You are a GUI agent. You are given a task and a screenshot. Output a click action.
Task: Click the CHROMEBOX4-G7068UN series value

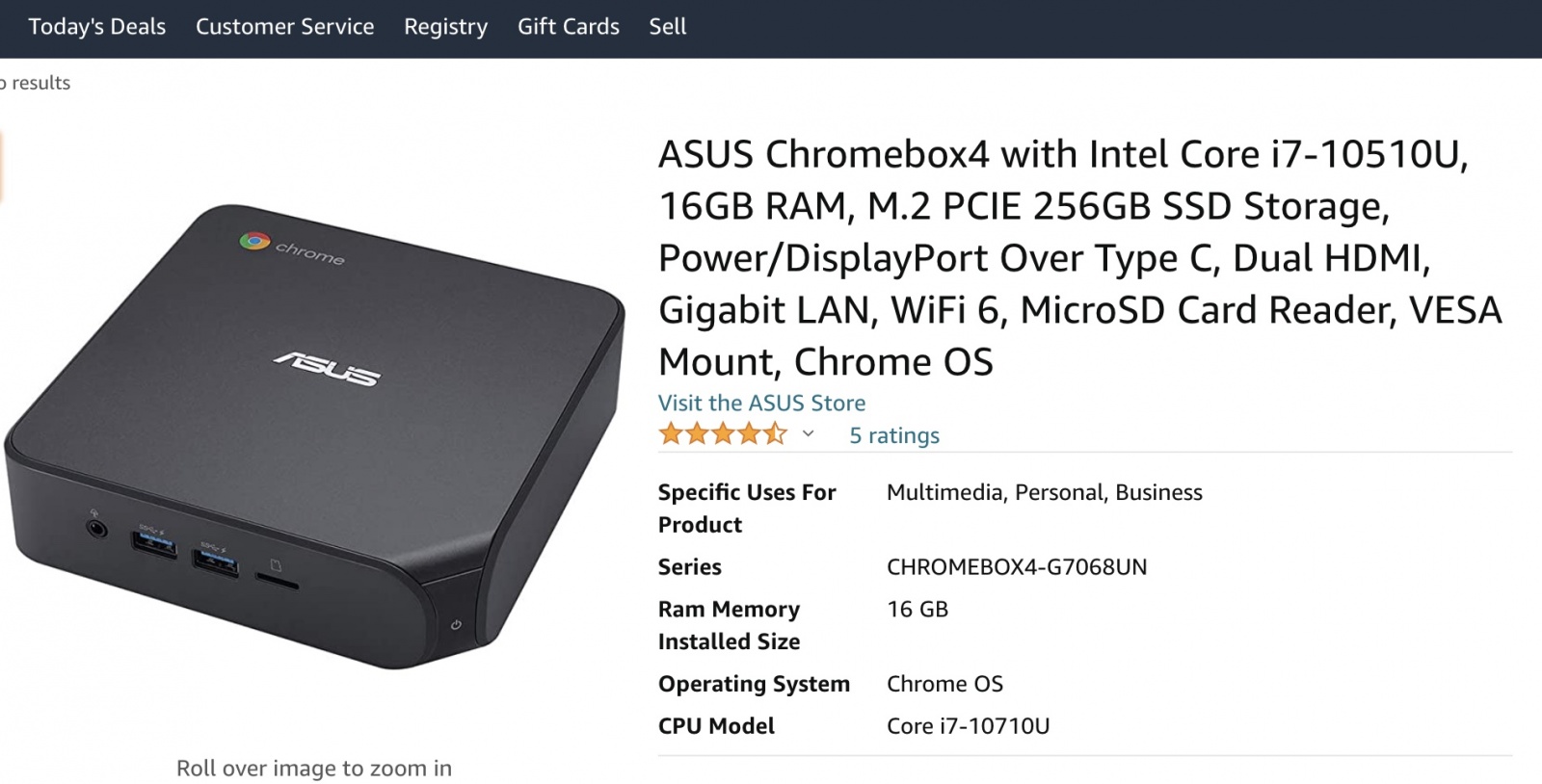click(x=1017, y=566)
